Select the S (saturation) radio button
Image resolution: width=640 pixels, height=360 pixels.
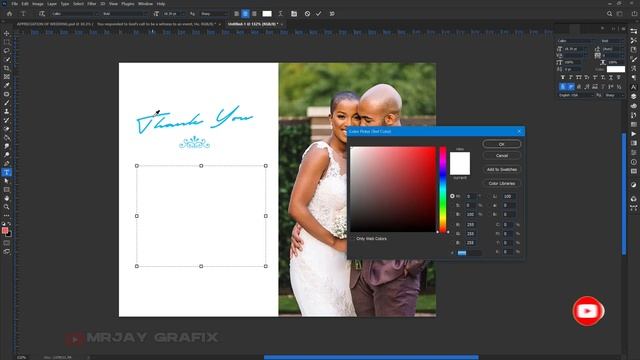point(452,205)
